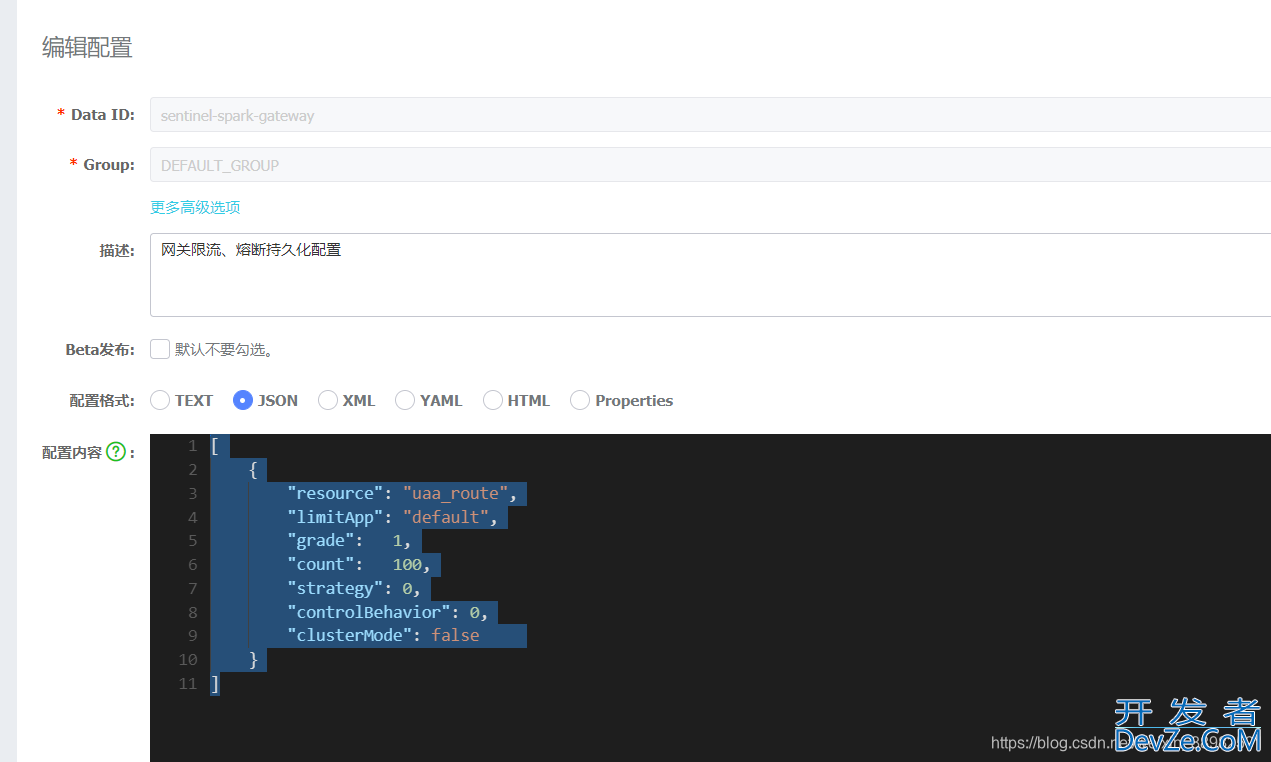Click the "count" key in line 6
The width and height of the screenshot is (1271, 762).
321,565
